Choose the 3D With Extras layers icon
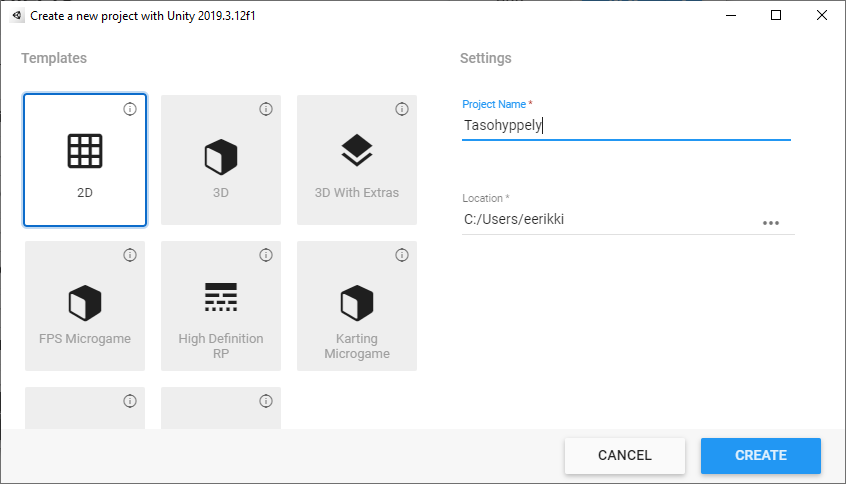Image resolution: width=846 pixels, height=484 pixels. tap(357, 151)
